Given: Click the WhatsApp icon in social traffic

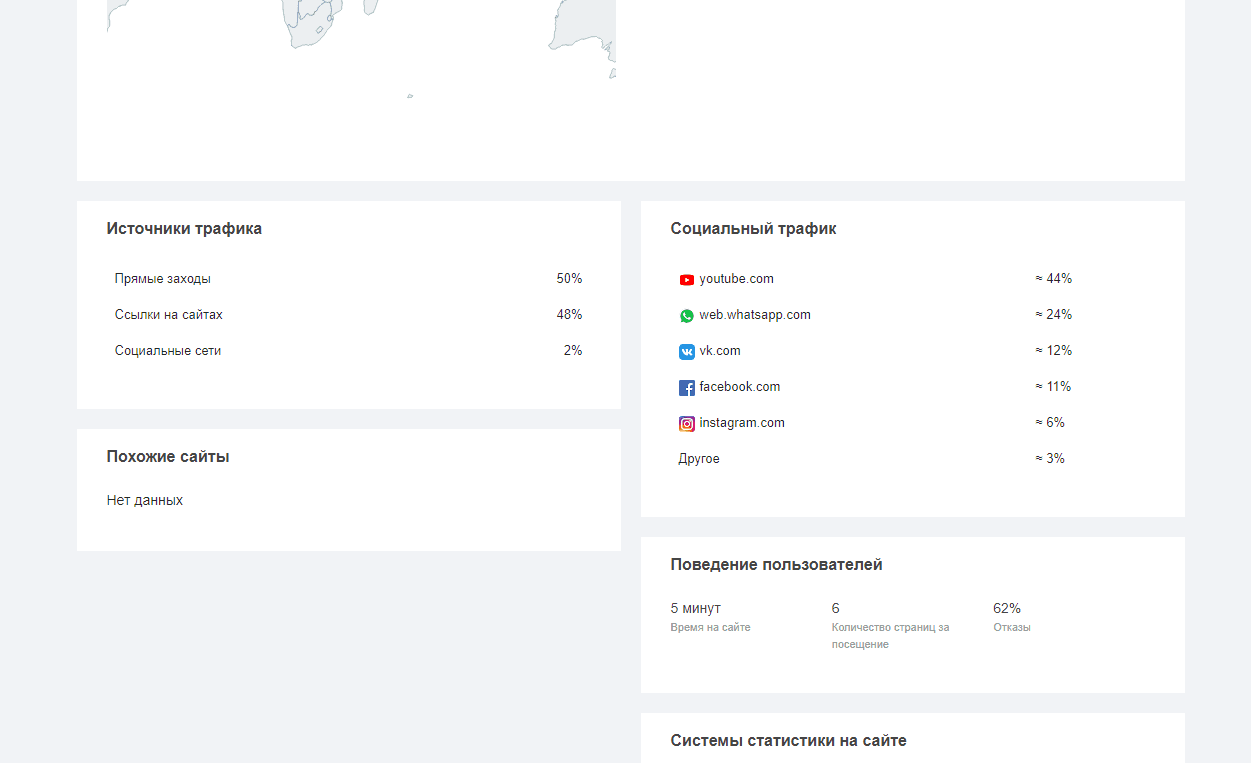Looking at the screenshot, I should point(687,316).
